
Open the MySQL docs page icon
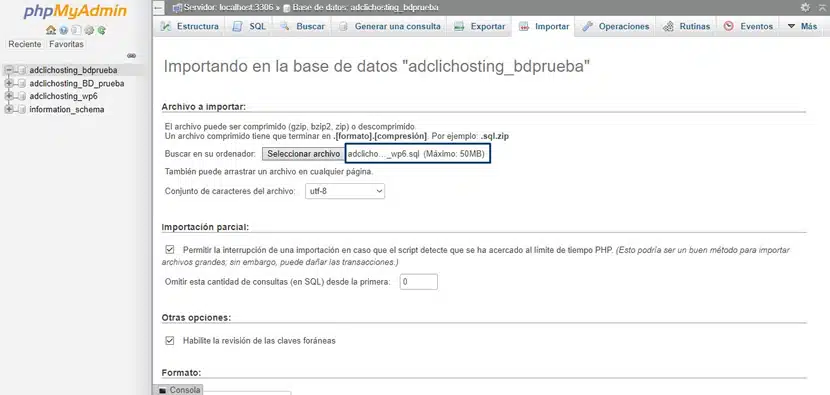[x=76, y=30]
